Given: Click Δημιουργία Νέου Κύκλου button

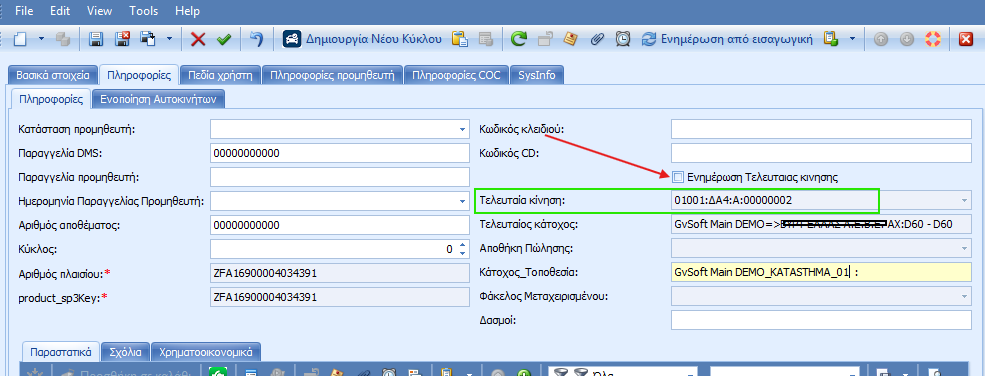Looking at the screenshot, I should pos(363,39).
